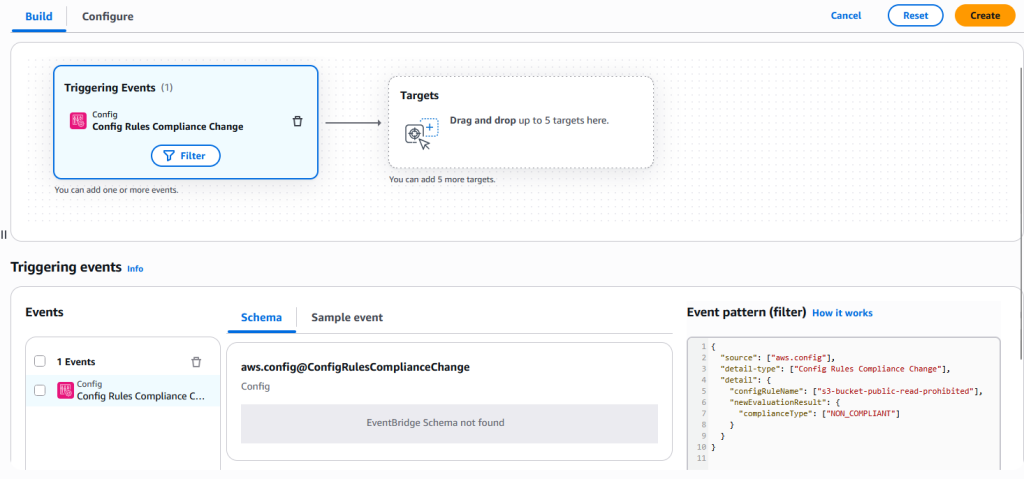Click the trash icon beside 1 Events
1024x479 pixels.
pyautogui.click(x=196, y=362)
